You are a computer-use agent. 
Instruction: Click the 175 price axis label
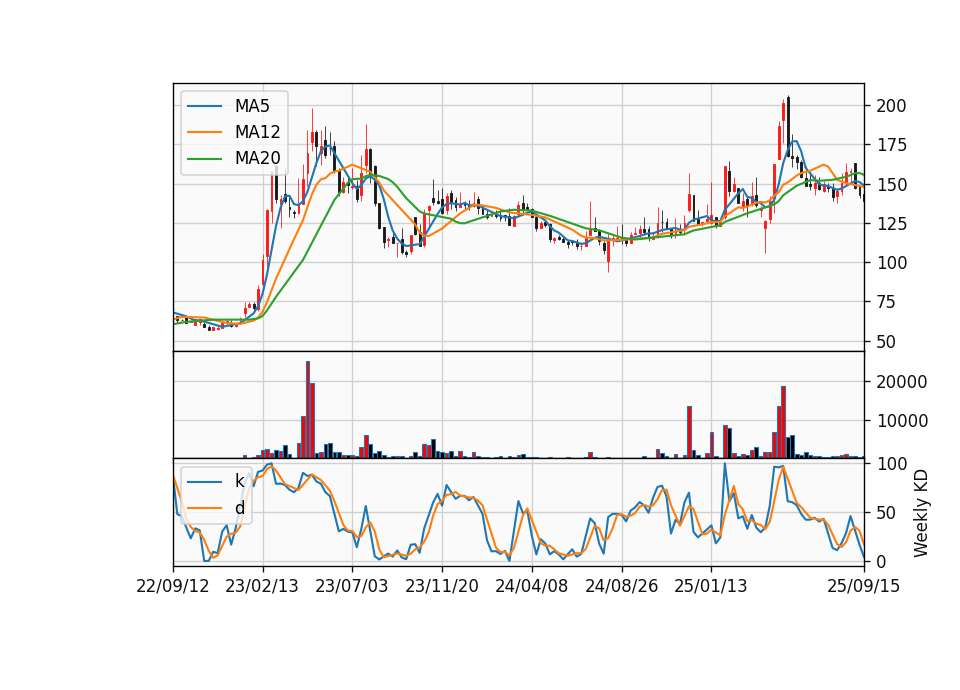click(891, 146)
